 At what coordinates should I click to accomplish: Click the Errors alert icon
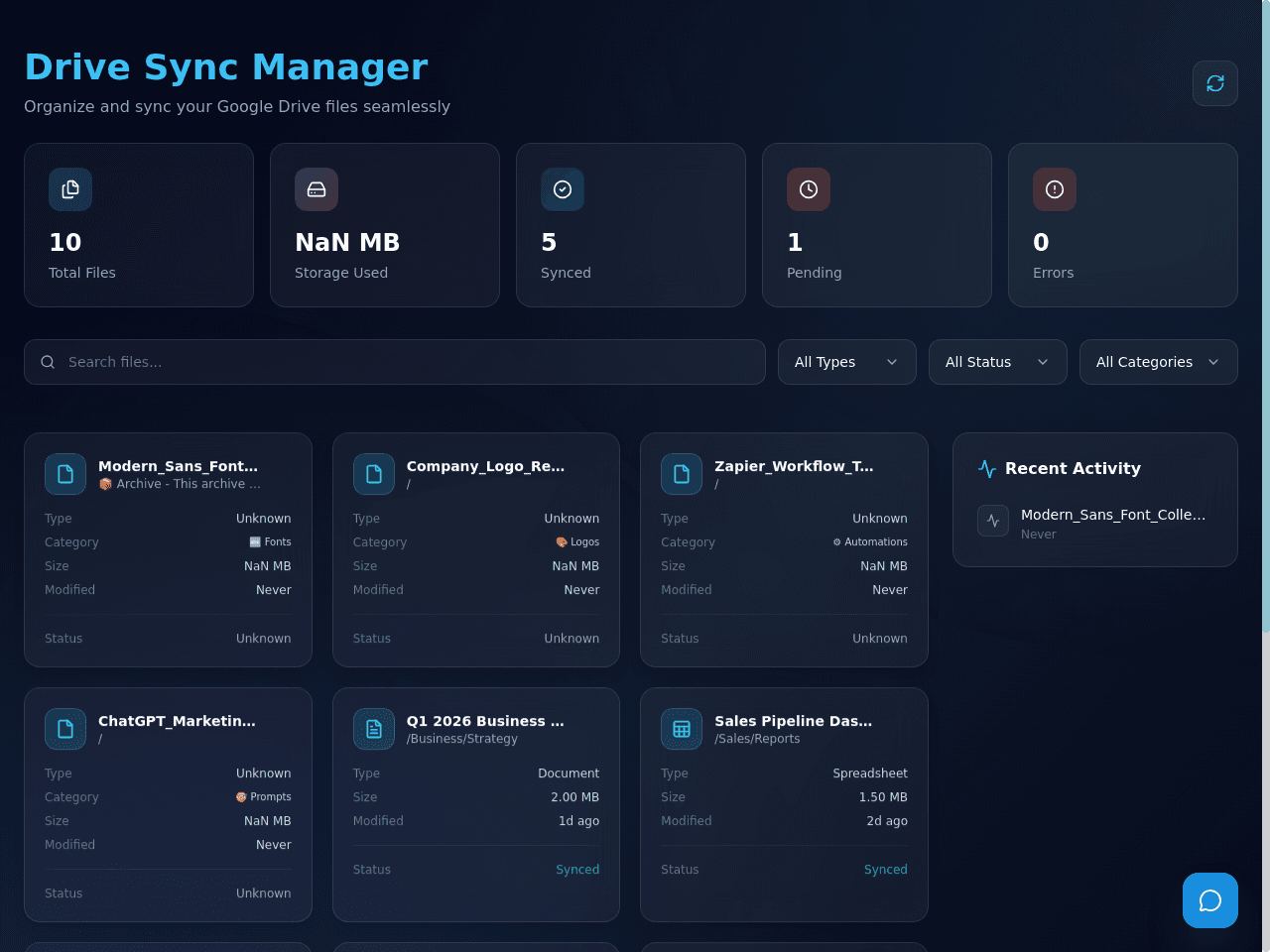pos(1055,189)
